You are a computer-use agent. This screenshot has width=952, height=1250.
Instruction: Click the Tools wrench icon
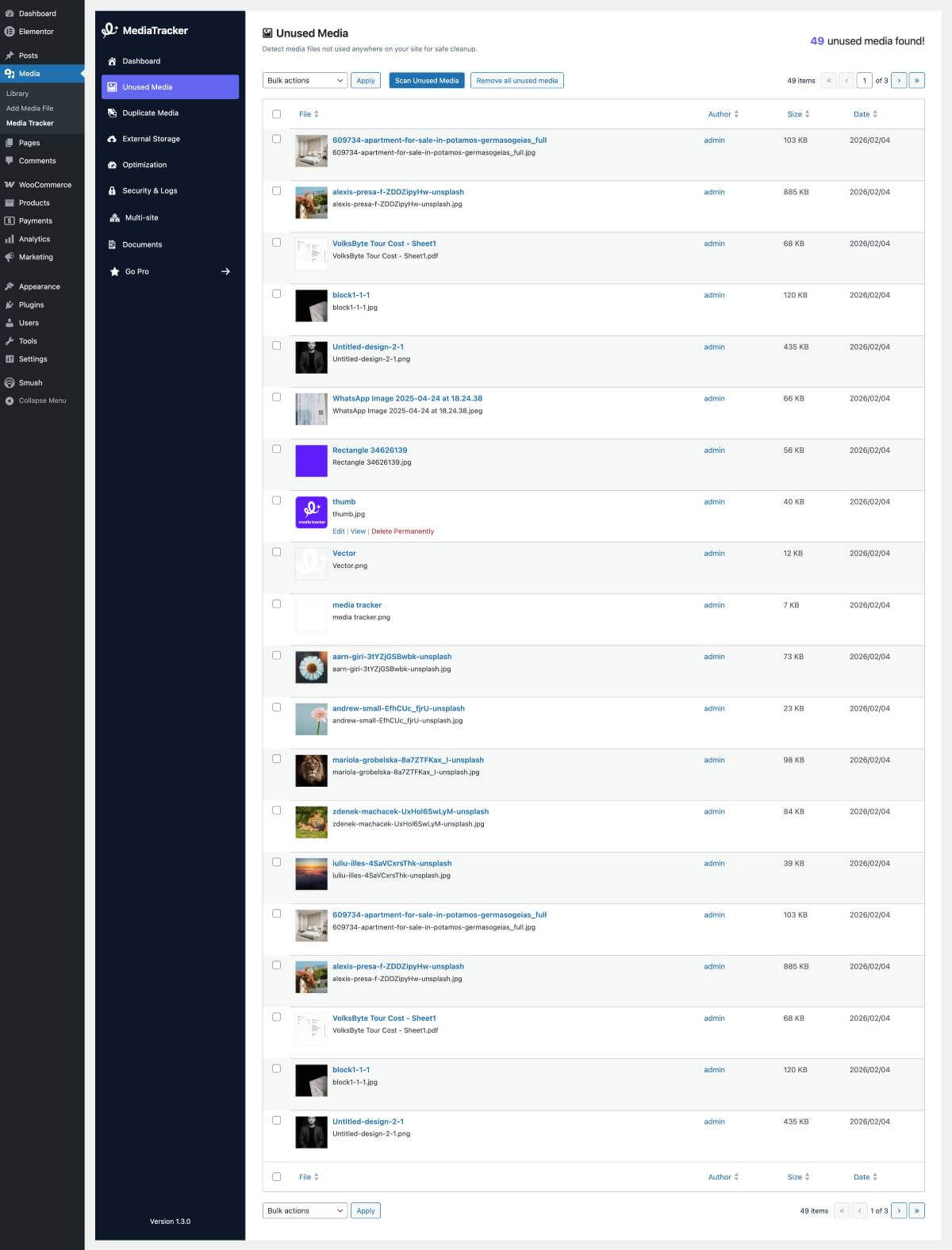click(10, 341)
